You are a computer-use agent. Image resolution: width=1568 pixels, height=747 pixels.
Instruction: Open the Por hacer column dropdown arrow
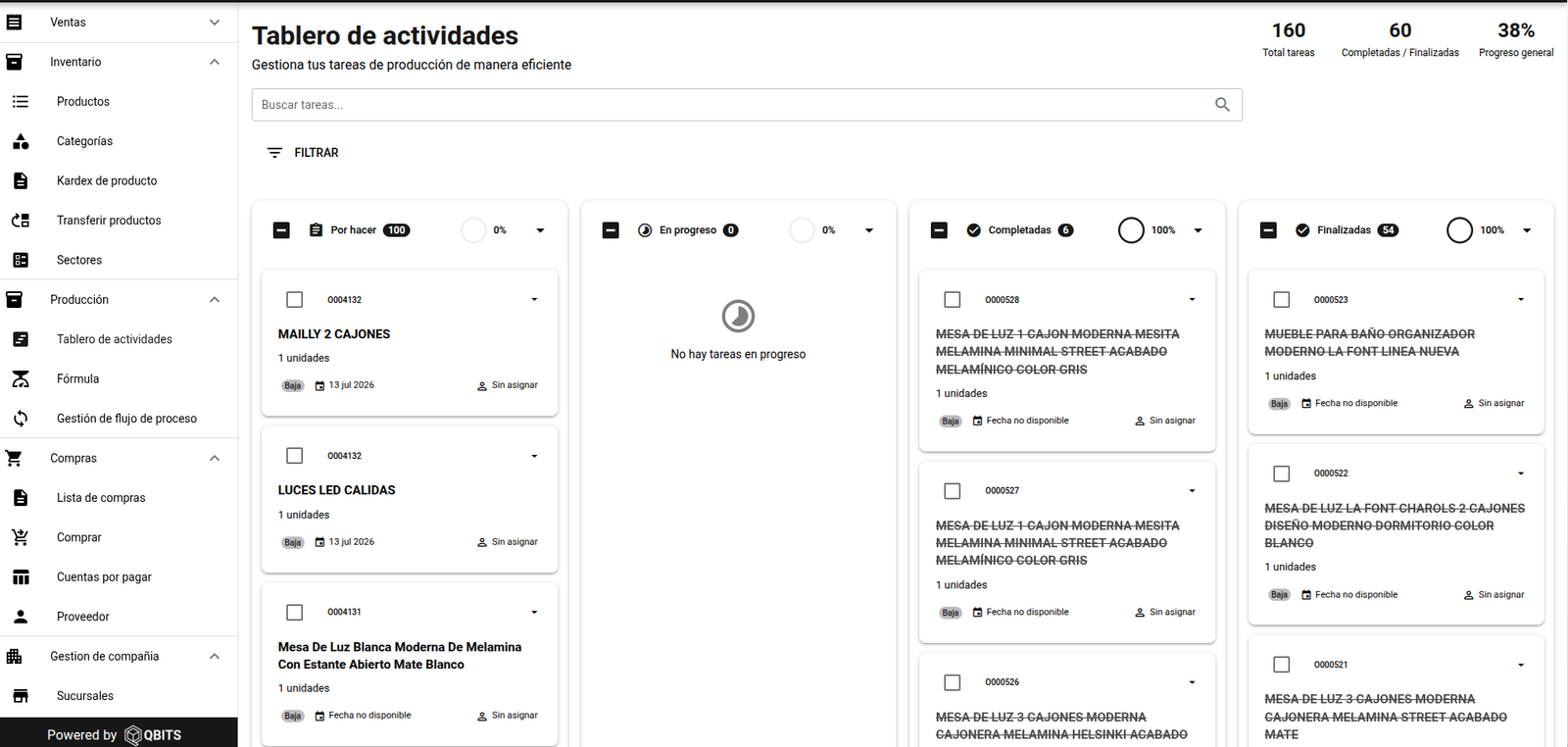tap(540, 230)
